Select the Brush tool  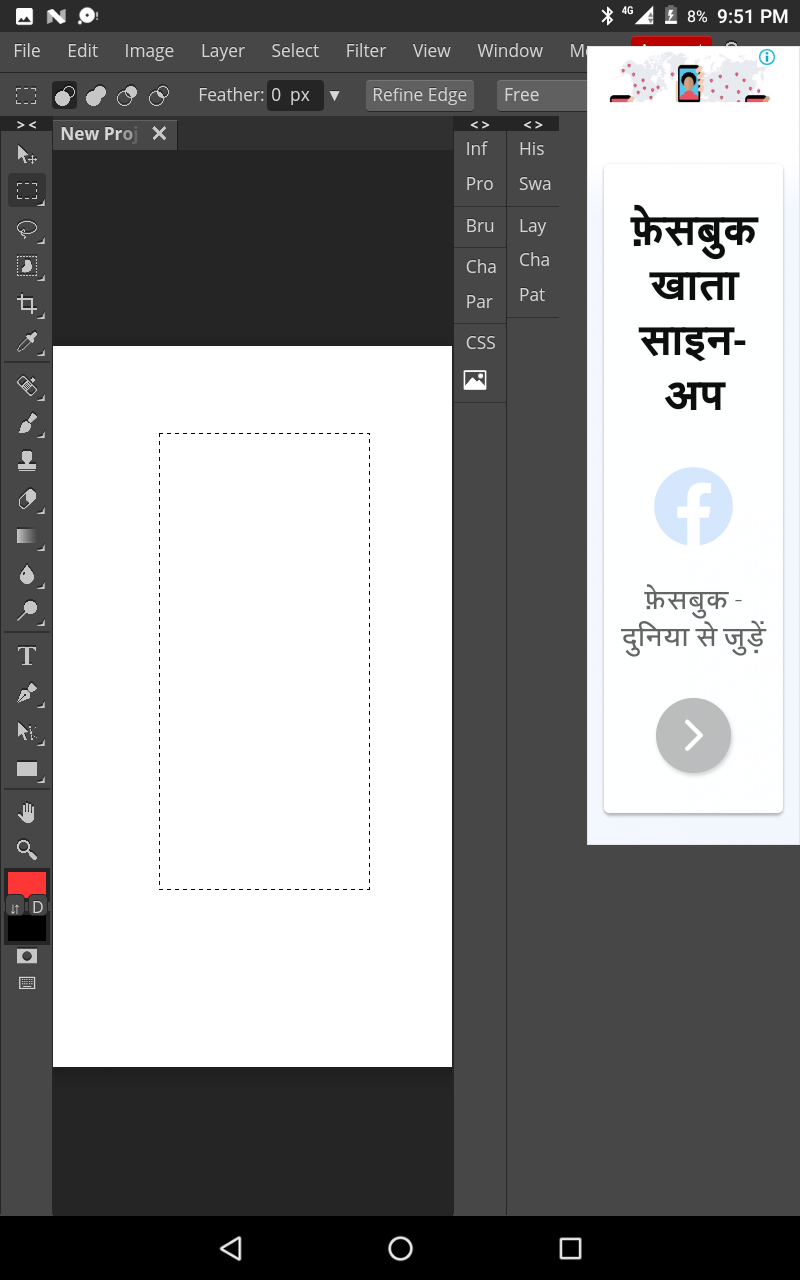[27, 423]
